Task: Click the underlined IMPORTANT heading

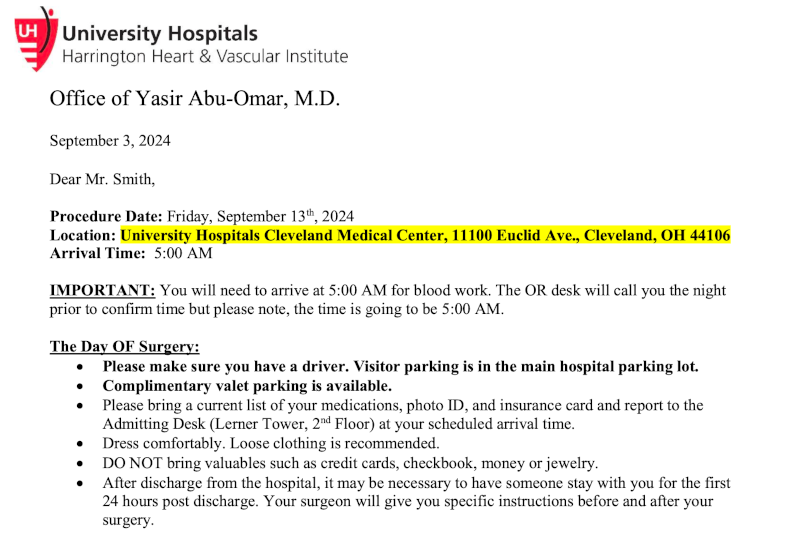Action: click(x=102, y=290)
